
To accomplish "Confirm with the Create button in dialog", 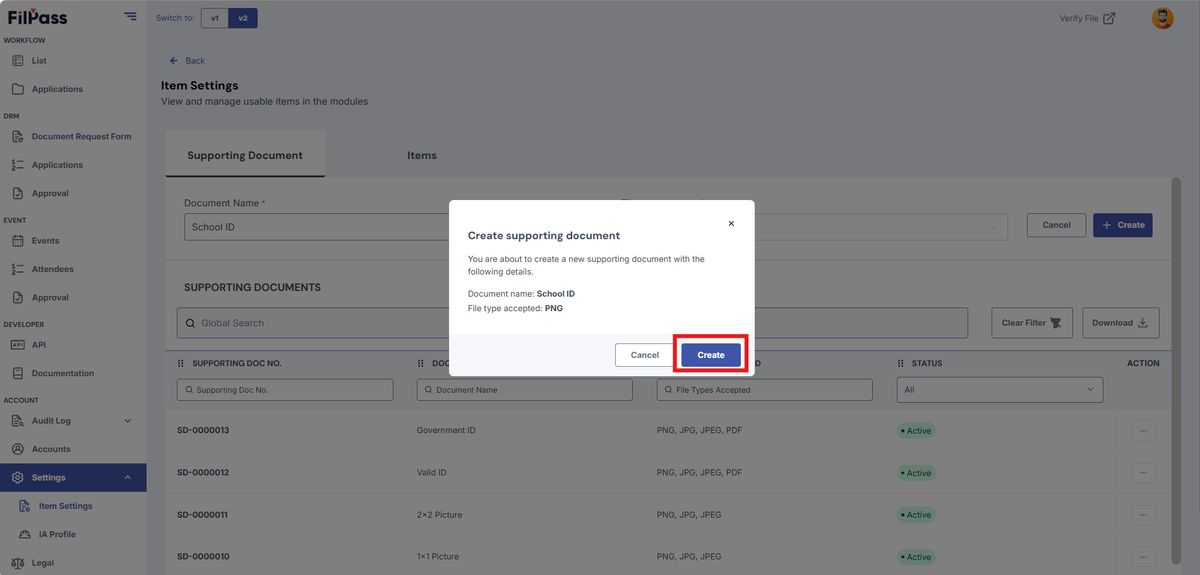I will (711, 355).
